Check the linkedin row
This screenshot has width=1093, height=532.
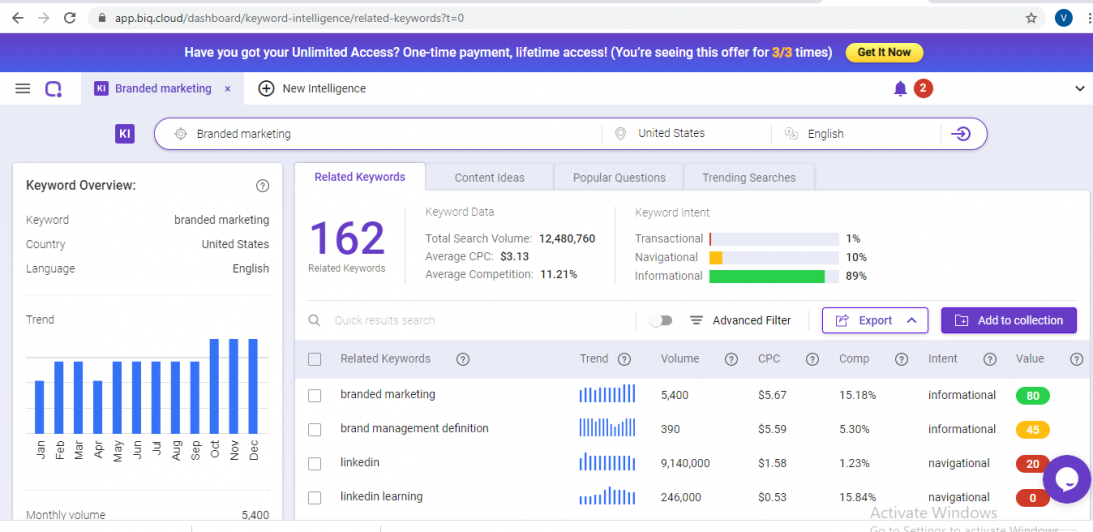(x=314, y=464)
